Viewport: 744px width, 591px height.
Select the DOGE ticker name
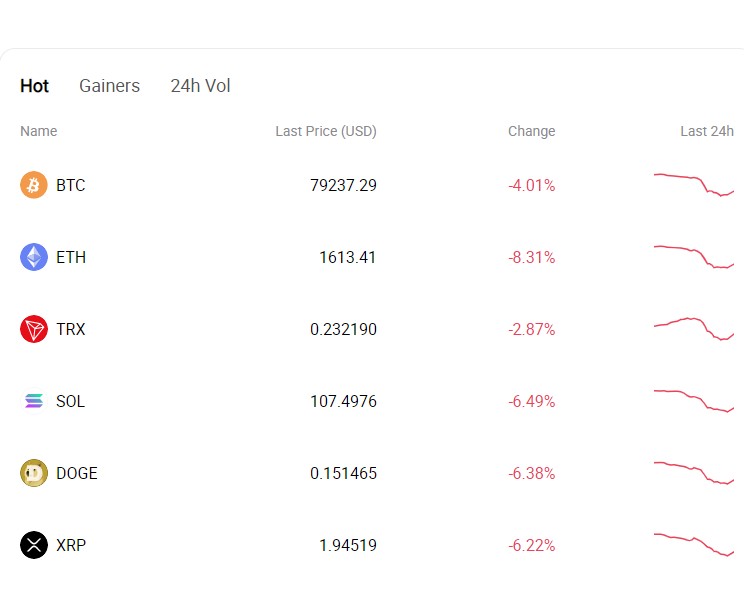coord(77,473)
